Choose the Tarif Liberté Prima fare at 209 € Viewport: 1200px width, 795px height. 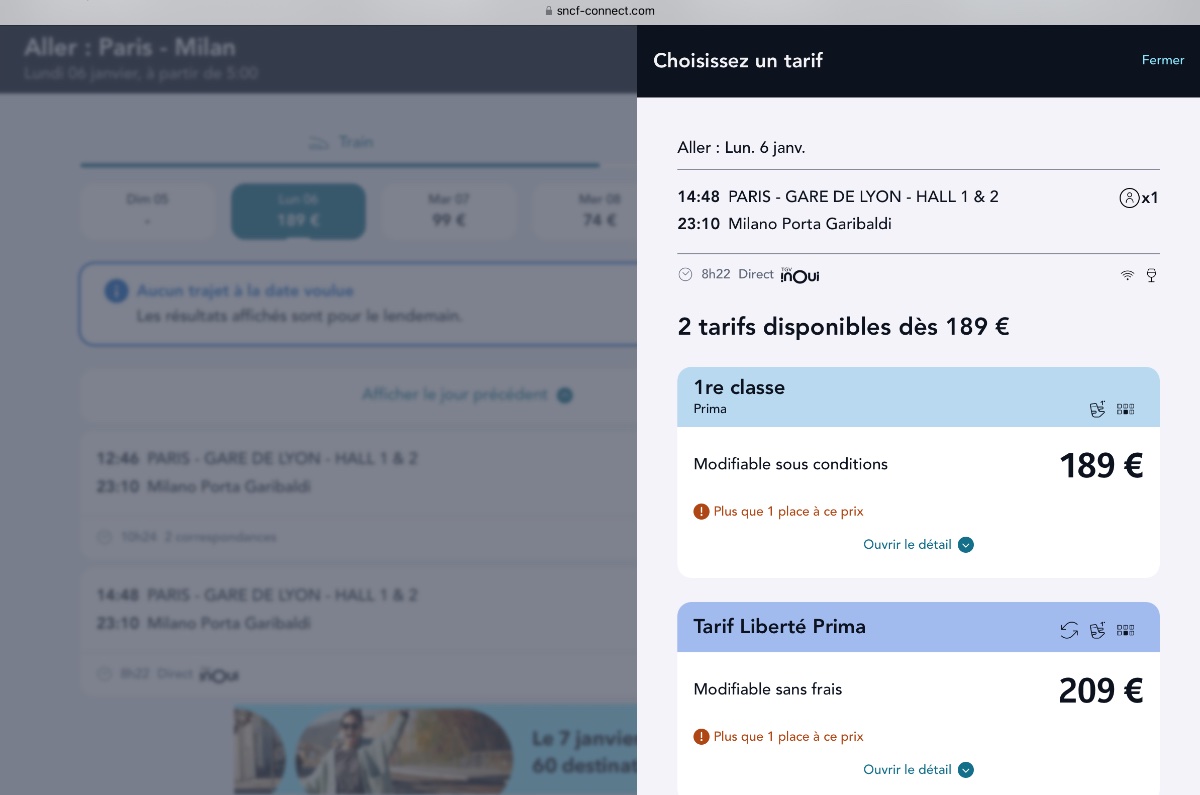click(918, 690)
